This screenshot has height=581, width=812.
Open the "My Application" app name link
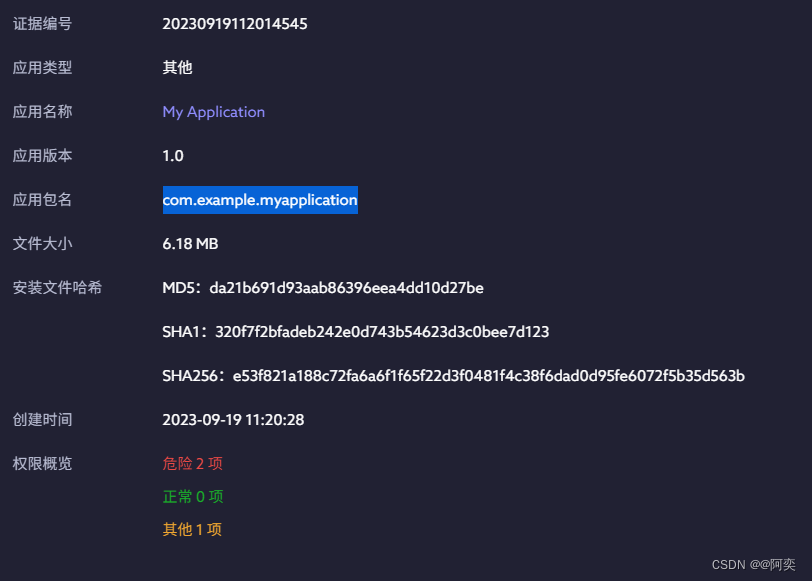tap(213, 111)
